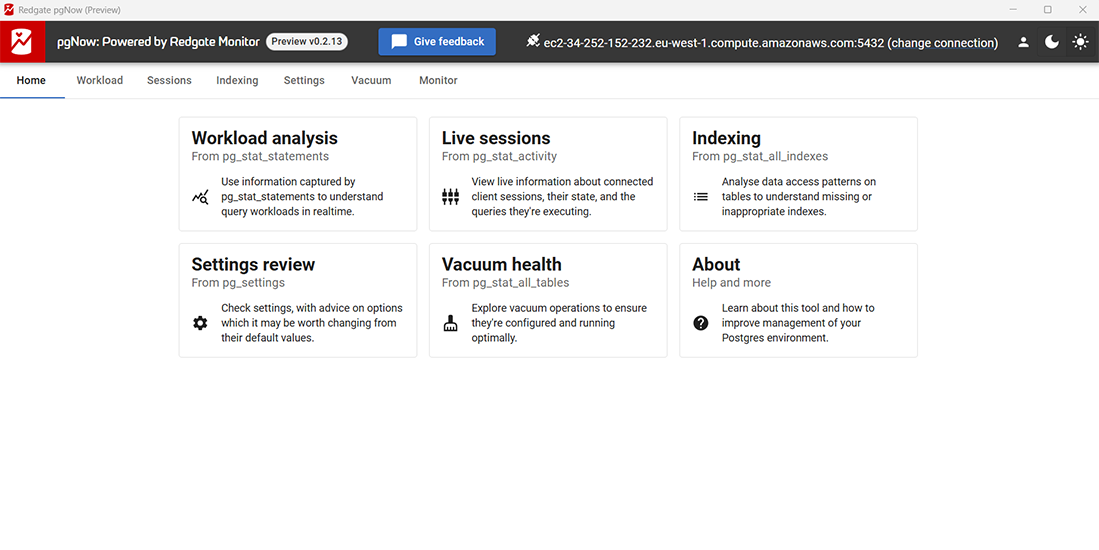Open the Vacuum tab
Screen dimensions: 1099x550
(371, 81)
